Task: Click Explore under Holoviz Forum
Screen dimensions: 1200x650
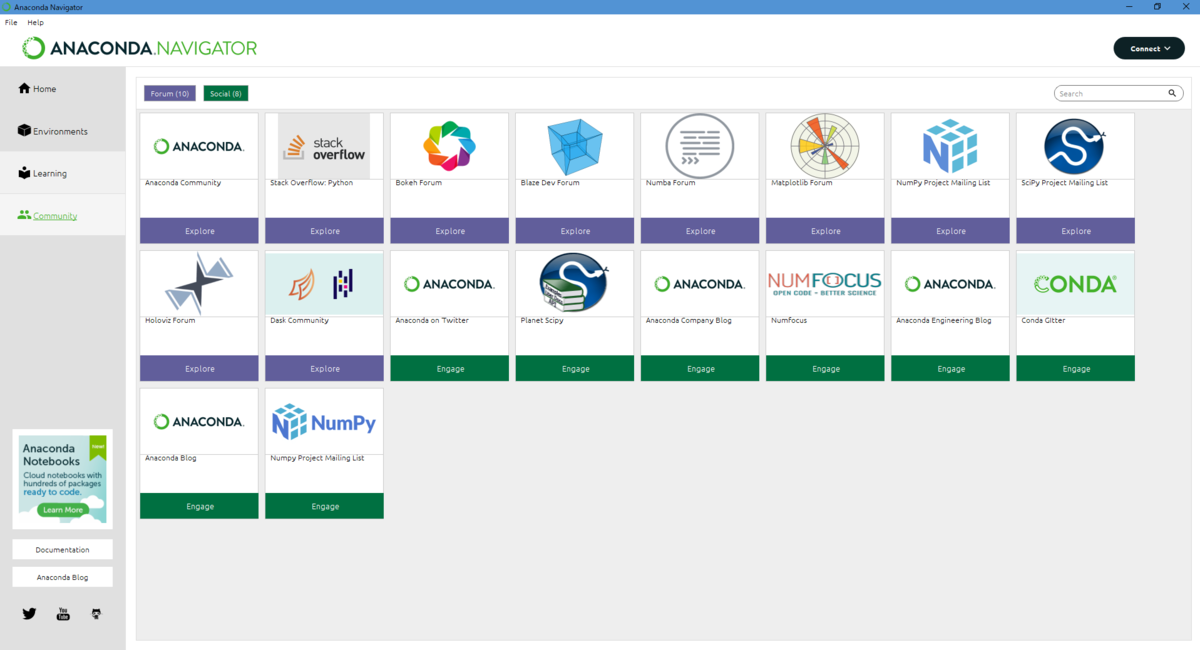Action: (199, 368)
